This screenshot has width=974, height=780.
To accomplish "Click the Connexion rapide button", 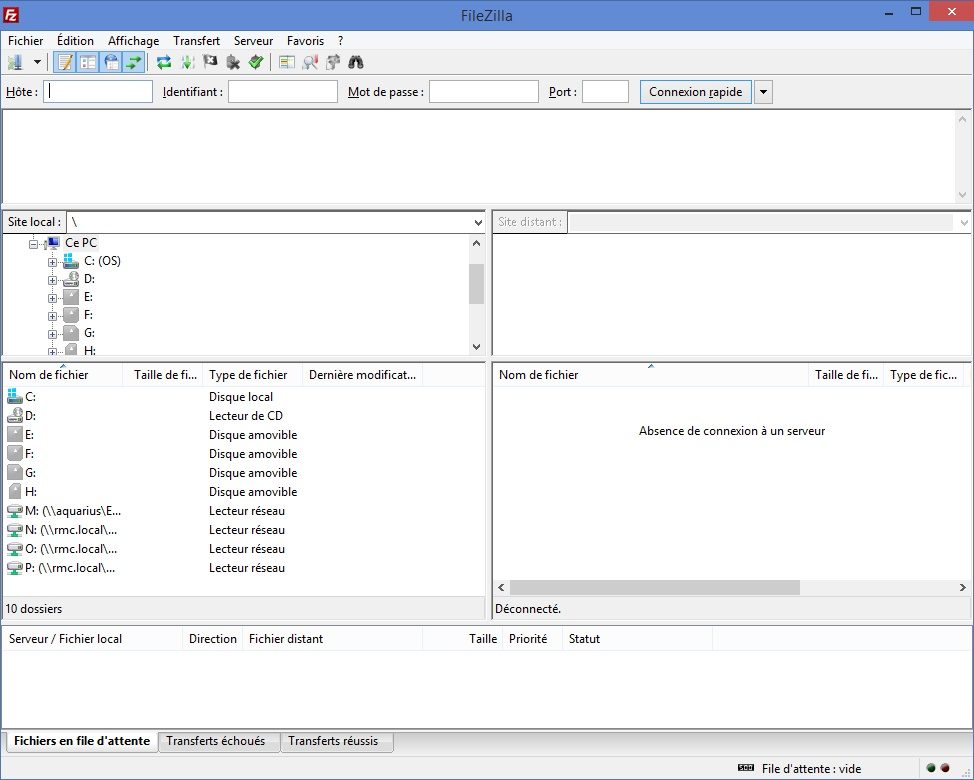I will pos(695,92).
